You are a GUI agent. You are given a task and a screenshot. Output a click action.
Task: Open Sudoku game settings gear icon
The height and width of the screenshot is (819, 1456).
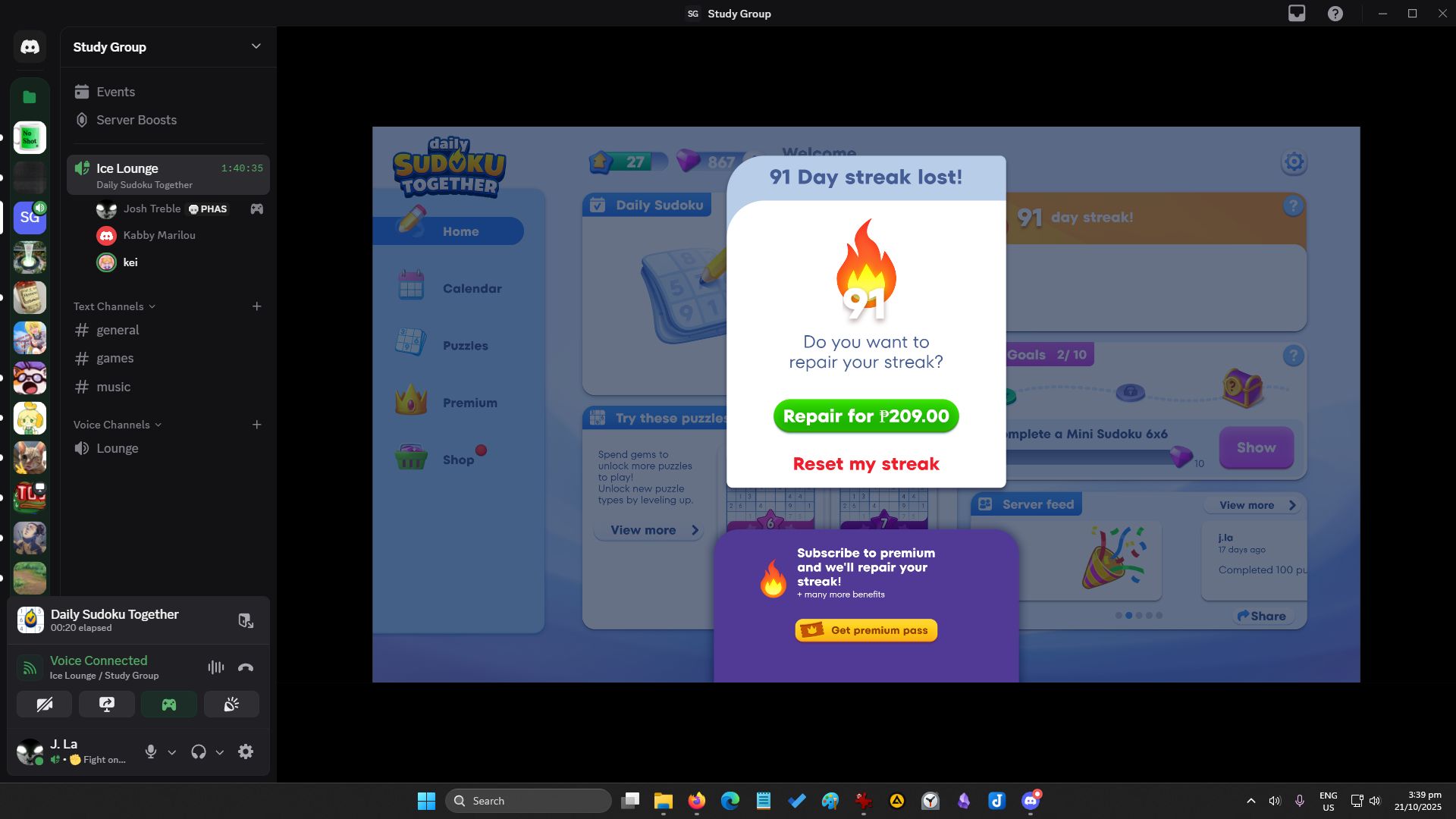pos(1294,162)
